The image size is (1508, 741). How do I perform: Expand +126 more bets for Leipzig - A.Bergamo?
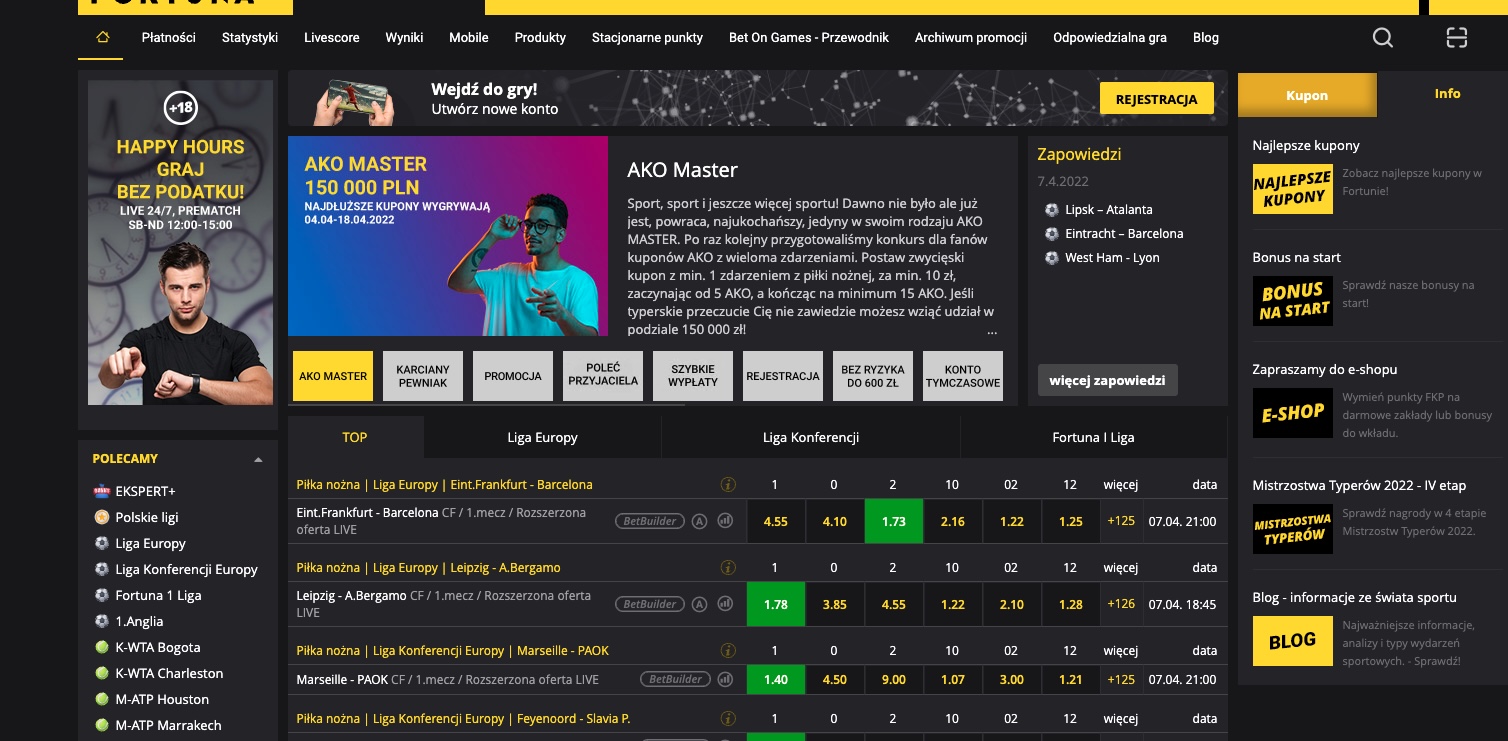click(x=1121, y=605)
